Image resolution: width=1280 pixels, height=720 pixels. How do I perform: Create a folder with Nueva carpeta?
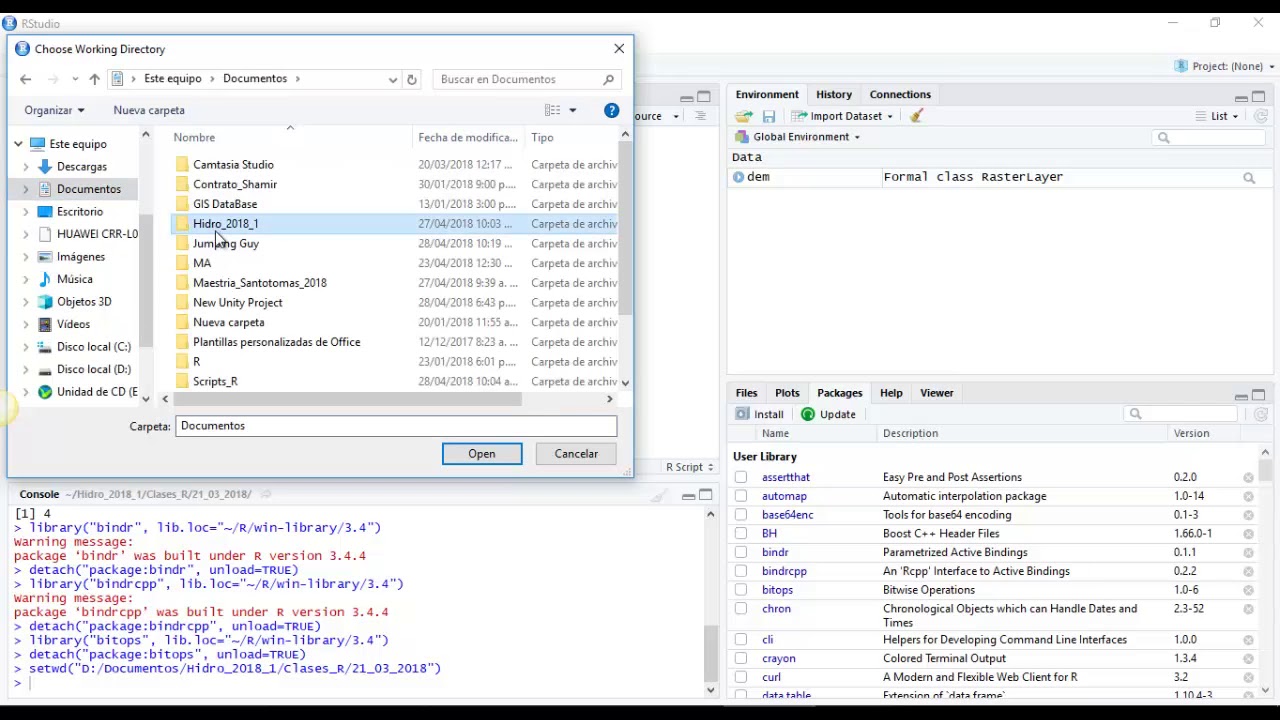[x=149, y=110]
